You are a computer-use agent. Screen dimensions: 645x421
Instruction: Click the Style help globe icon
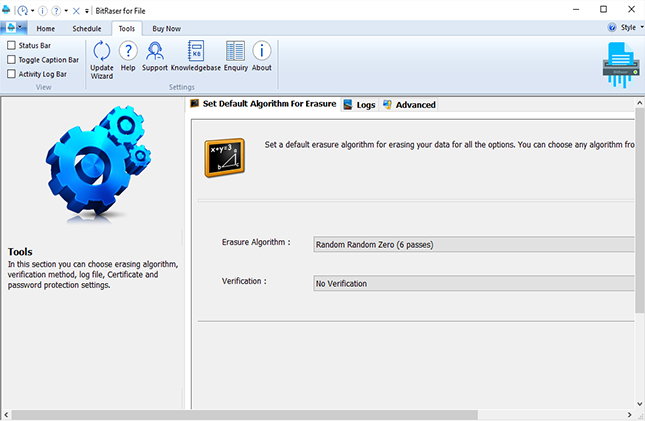[612, 28]
